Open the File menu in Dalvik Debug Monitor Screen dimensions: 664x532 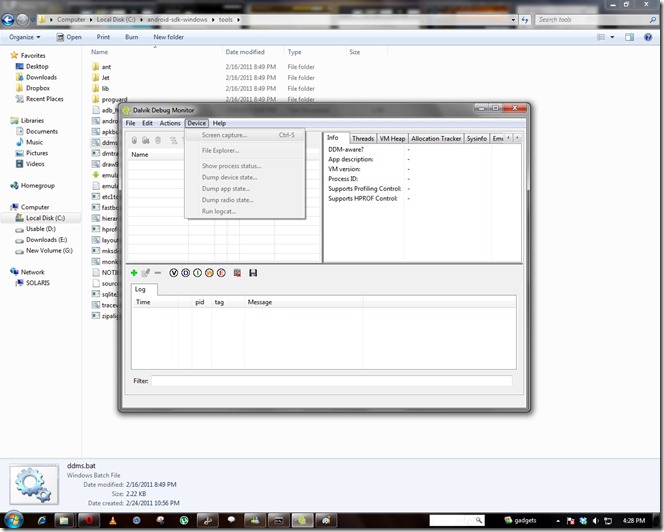click(x=130, y=123)
